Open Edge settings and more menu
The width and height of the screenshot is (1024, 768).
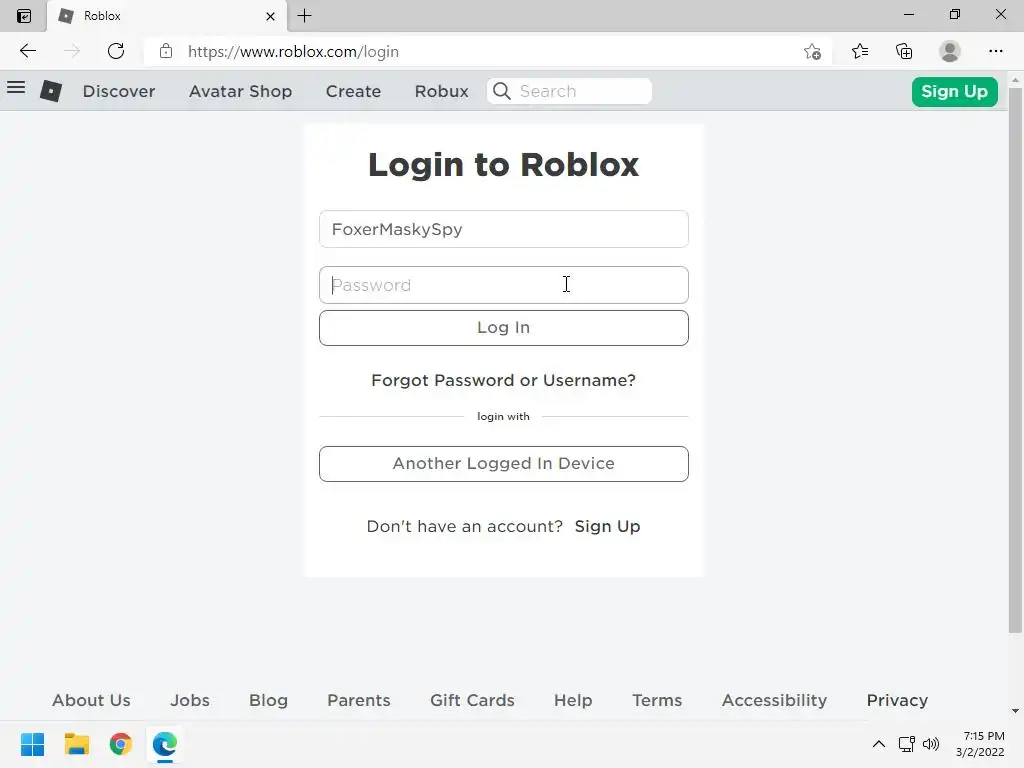(x=995, y=51)
